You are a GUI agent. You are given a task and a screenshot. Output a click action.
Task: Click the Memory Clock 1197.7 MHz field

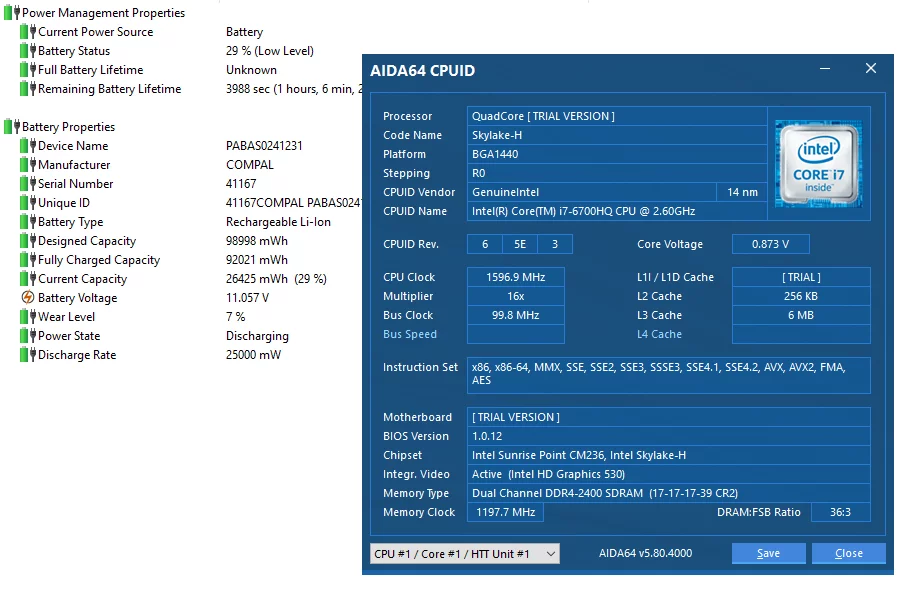tap(505, 512)
